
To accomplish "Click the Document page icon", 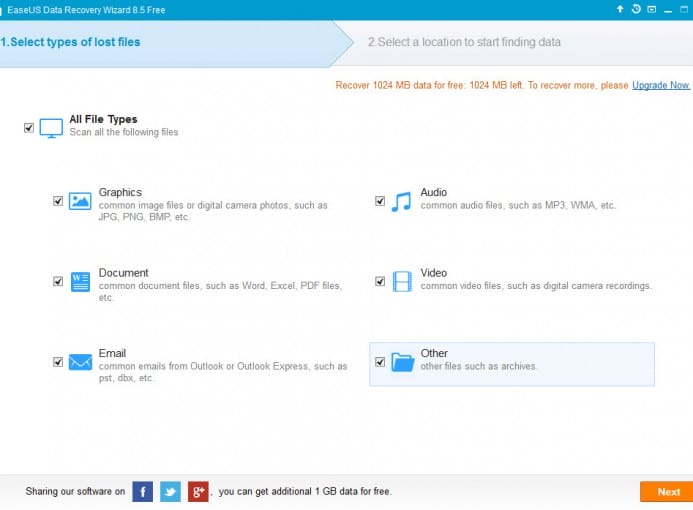I will (x=80, y=282).
